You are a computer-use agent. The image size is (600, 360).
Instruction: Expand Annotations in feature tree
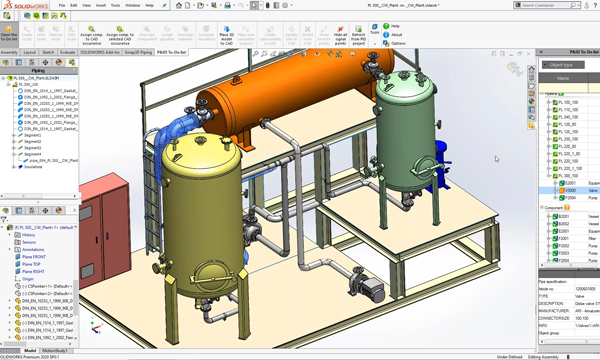pyautogui.click(x=10, y=249)
